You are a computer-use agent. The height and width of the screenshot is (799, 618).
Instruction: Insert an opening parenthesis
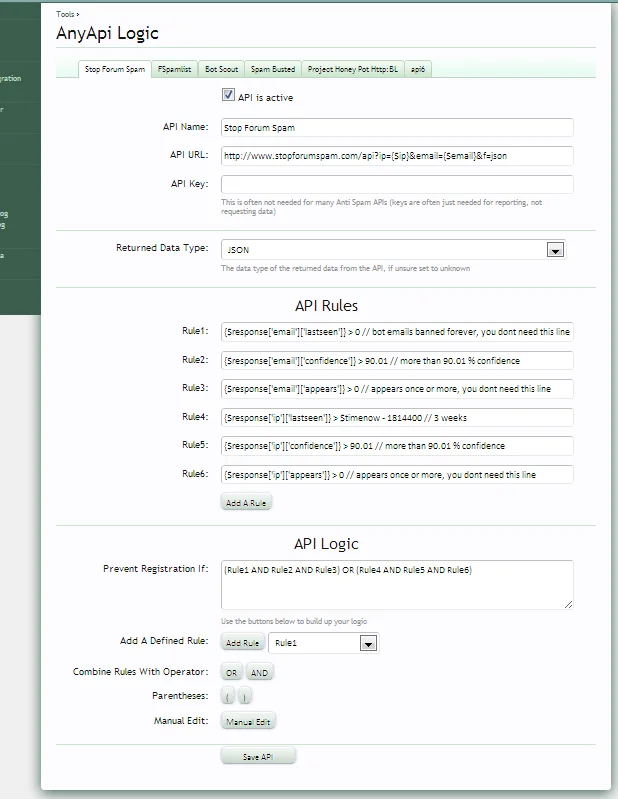click(x=228, y=697)
